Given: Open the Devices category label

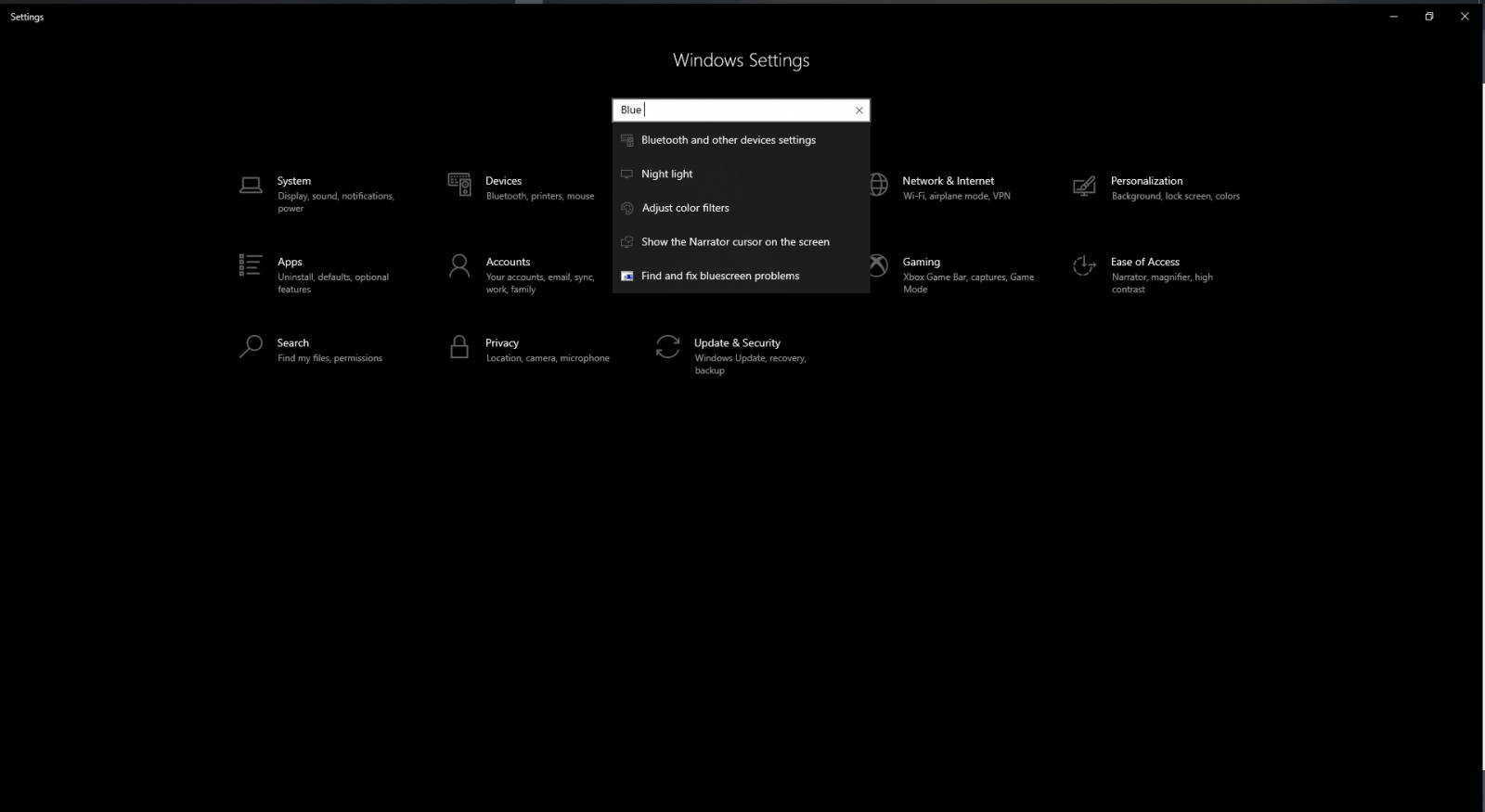Looking at the screenshot, I should coord(504,181).
